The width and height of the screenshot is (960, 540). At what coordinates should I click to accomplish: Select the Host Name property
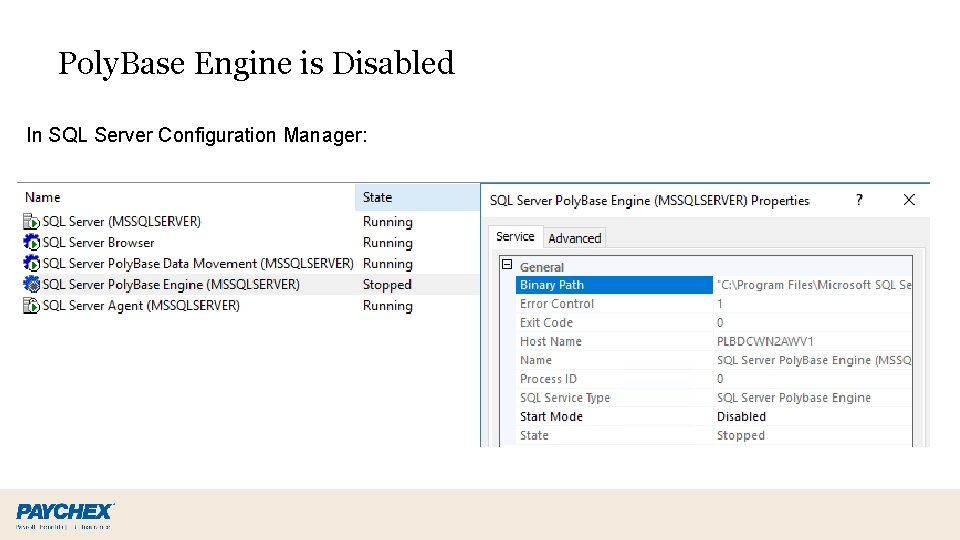(x=614, y=342)
